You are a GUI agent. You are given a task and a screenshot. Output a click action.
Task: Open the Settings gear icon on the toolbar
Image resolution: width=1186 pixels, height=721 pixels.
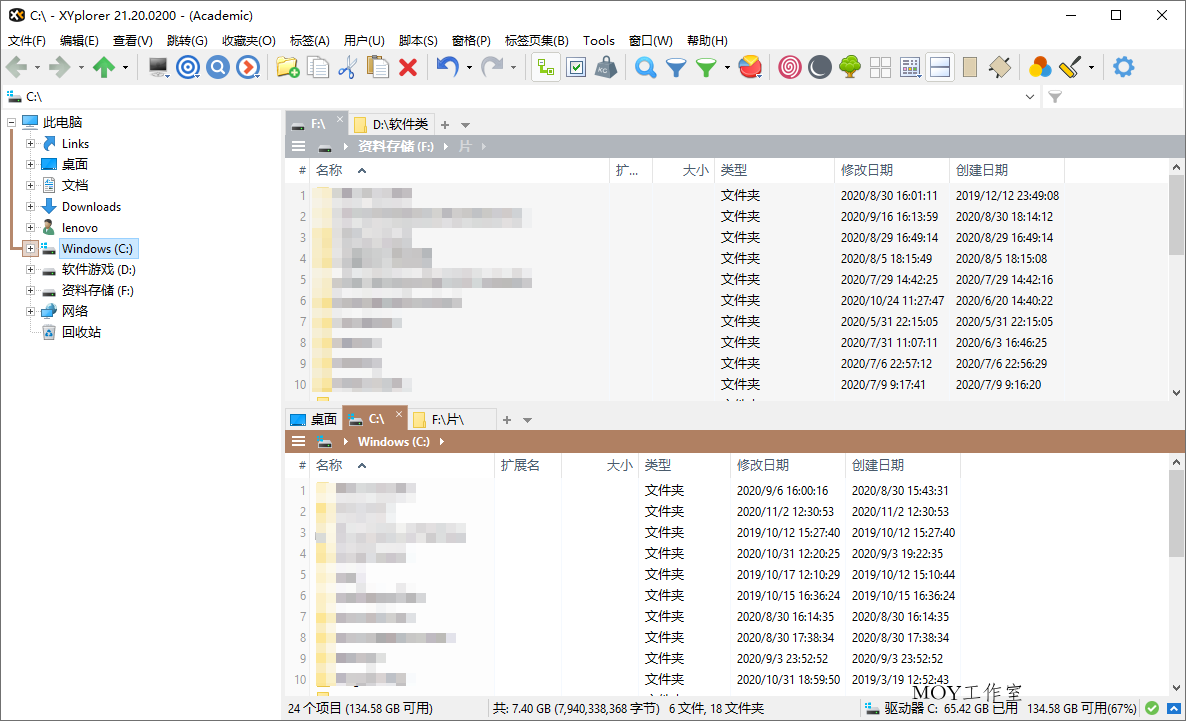1123,67
